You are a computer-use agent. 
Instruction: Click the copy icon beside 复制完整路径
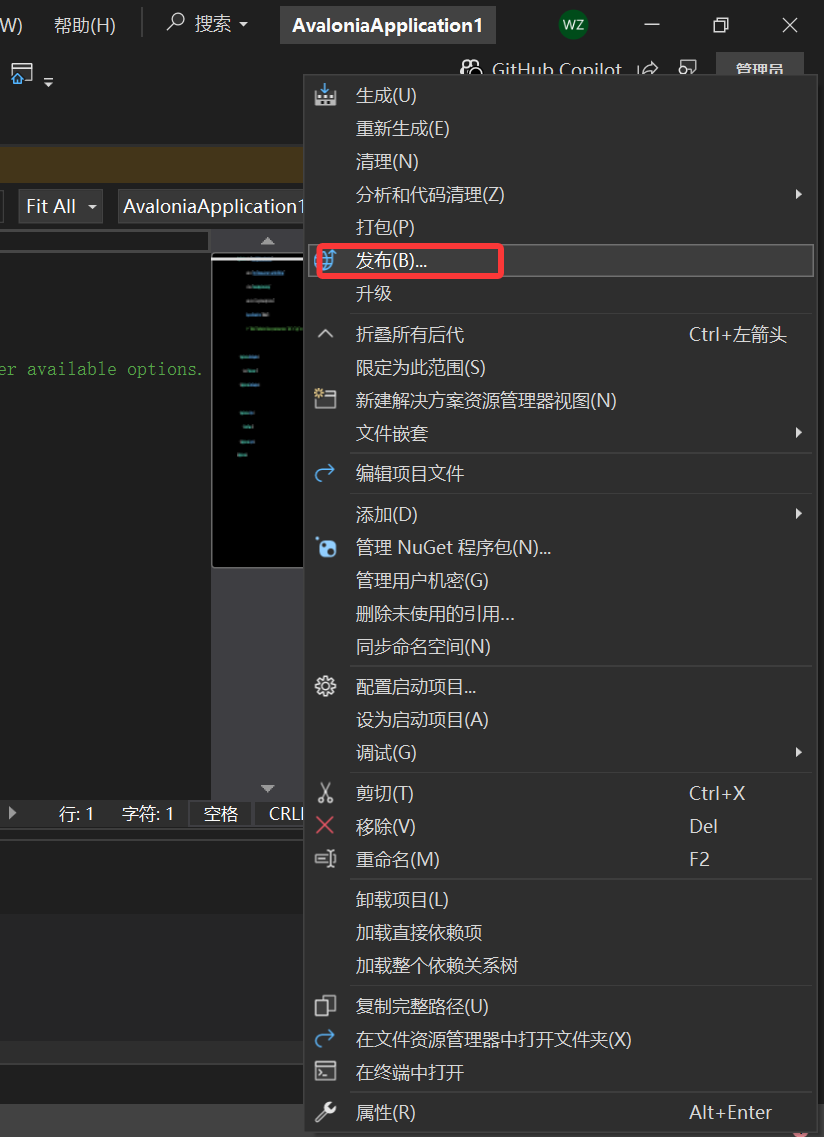click(325, 1006)
